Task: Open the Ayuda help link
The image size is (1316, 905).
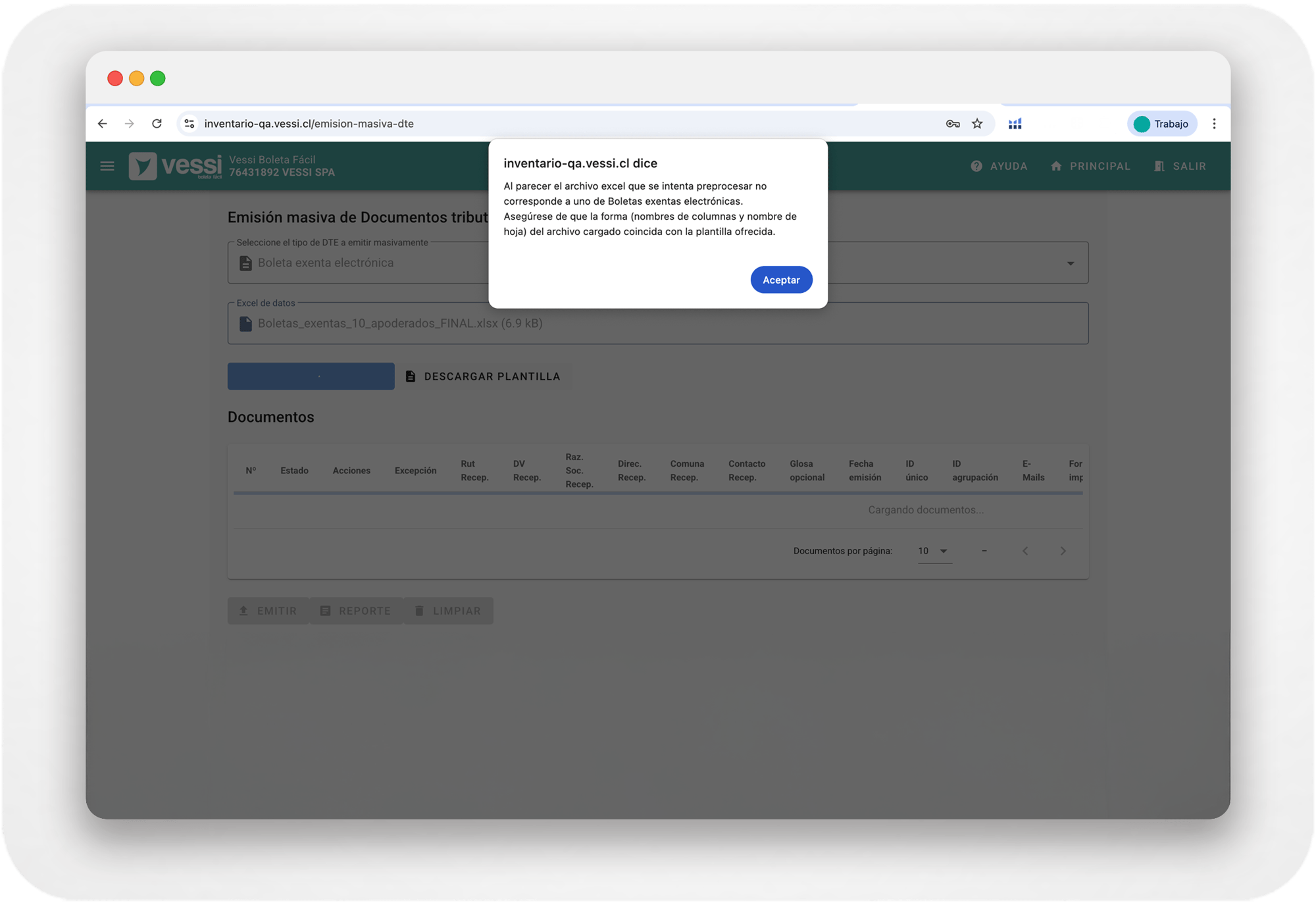Action: [x=999, y=166]
